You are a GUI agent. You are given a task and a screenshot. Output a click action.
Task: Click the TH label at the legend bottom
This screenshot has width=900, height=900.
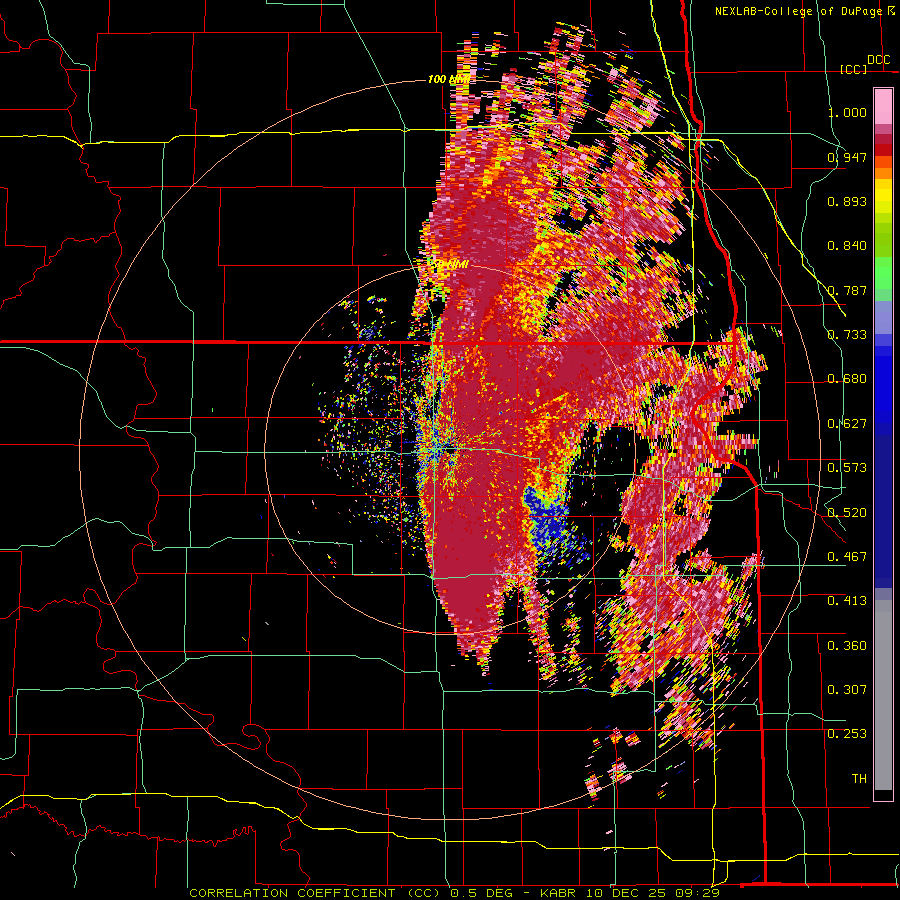[x=859, y=779]
